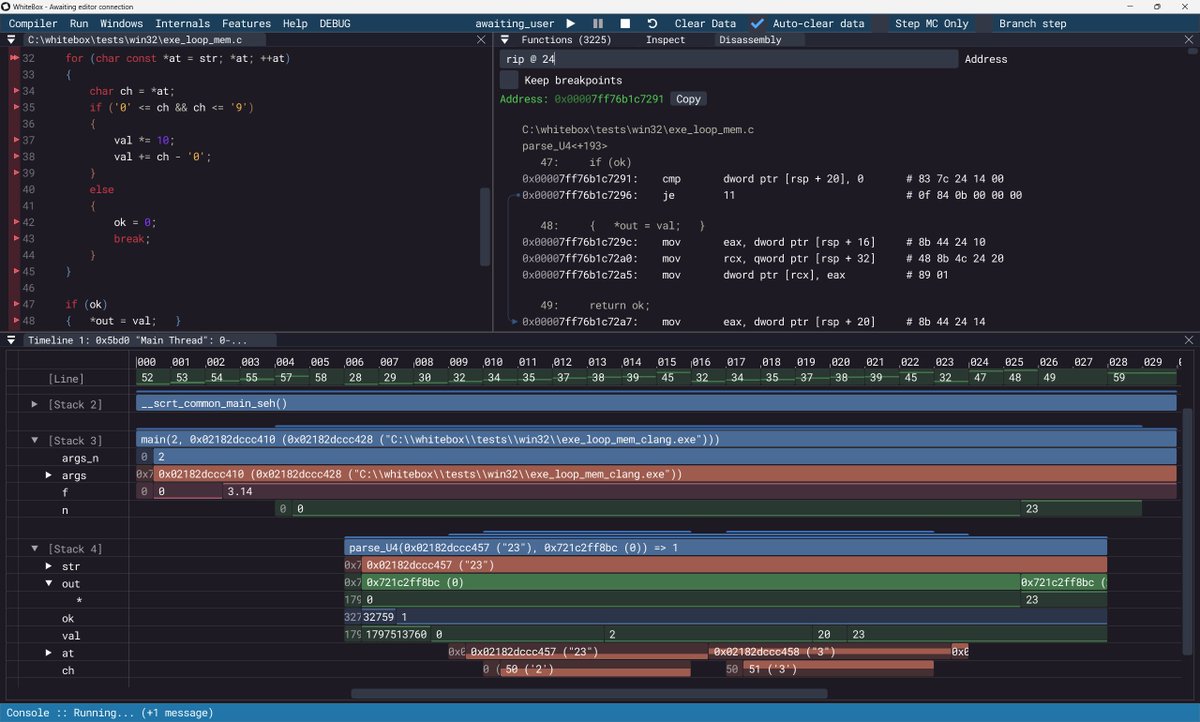This screenshot has width=1200, height=722.
Task: Close the Functions/Disassembly panel
Action: point(1188,40)
